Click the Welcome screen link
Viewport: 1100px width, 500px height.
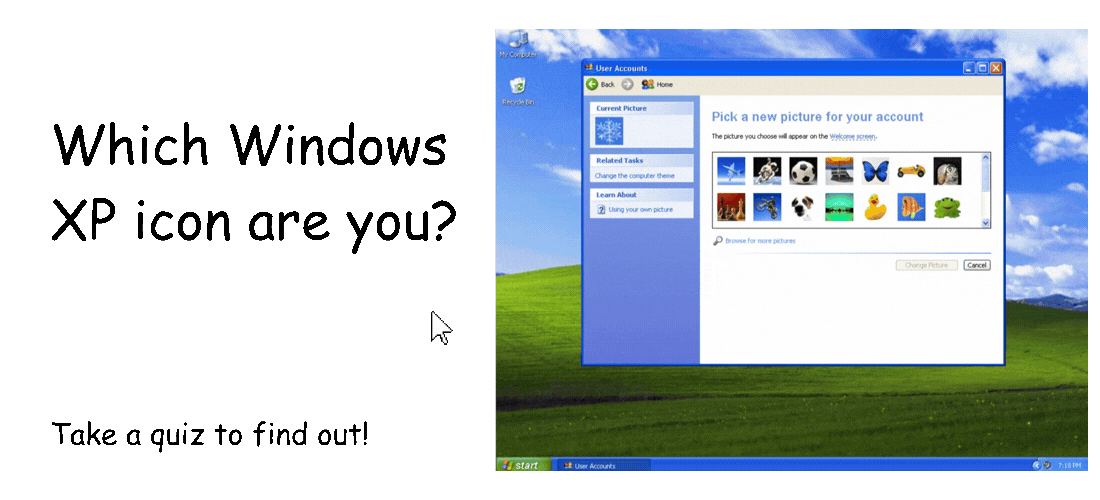[853, 137]
